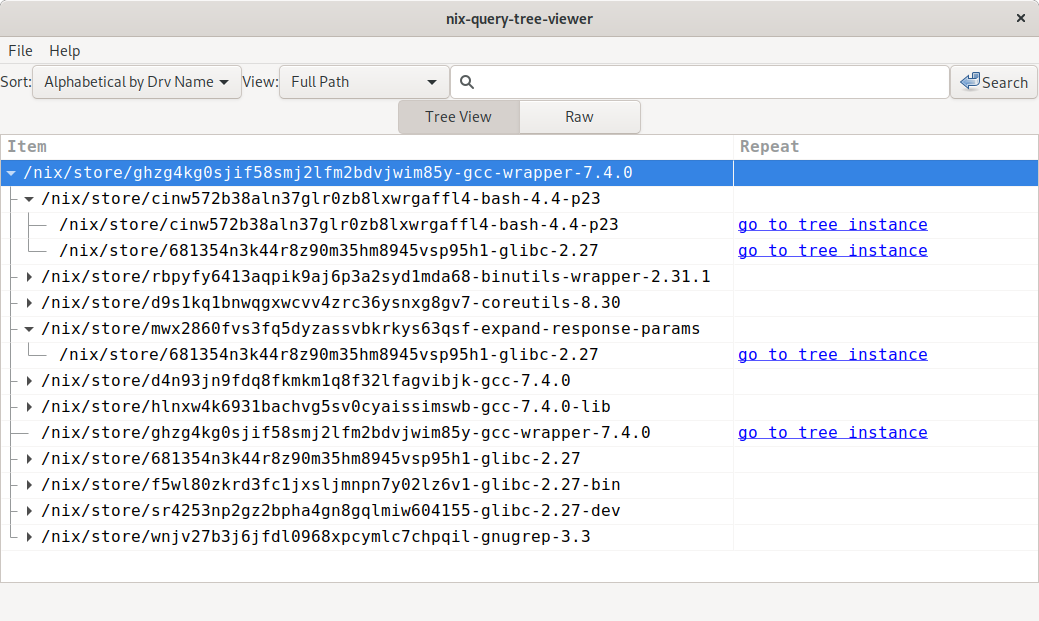Expand the coreutils-8.30 node

[29, 303]
